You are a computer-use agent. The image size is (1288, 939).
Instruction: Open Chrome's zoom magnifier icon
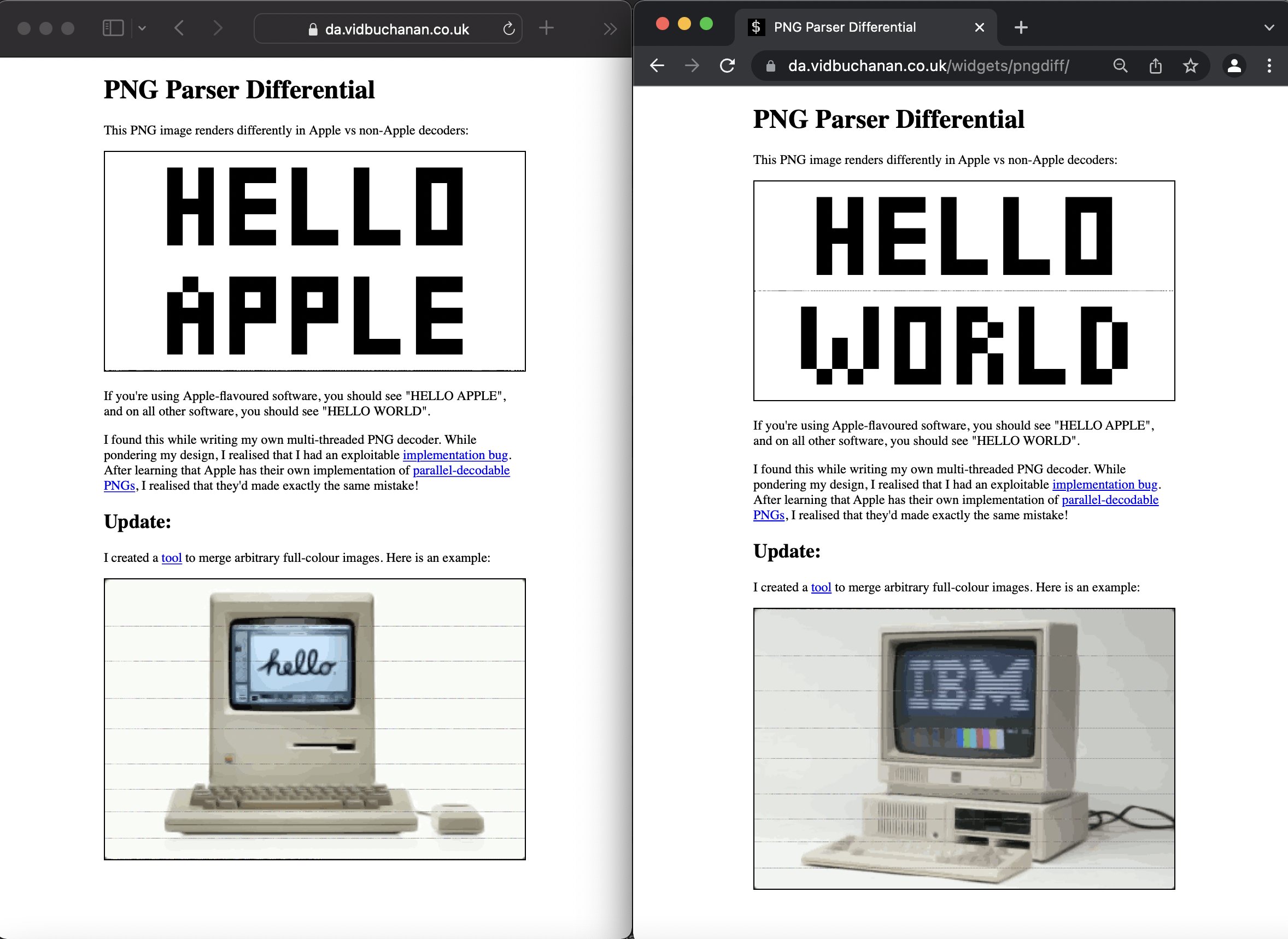coord(1120,66)
